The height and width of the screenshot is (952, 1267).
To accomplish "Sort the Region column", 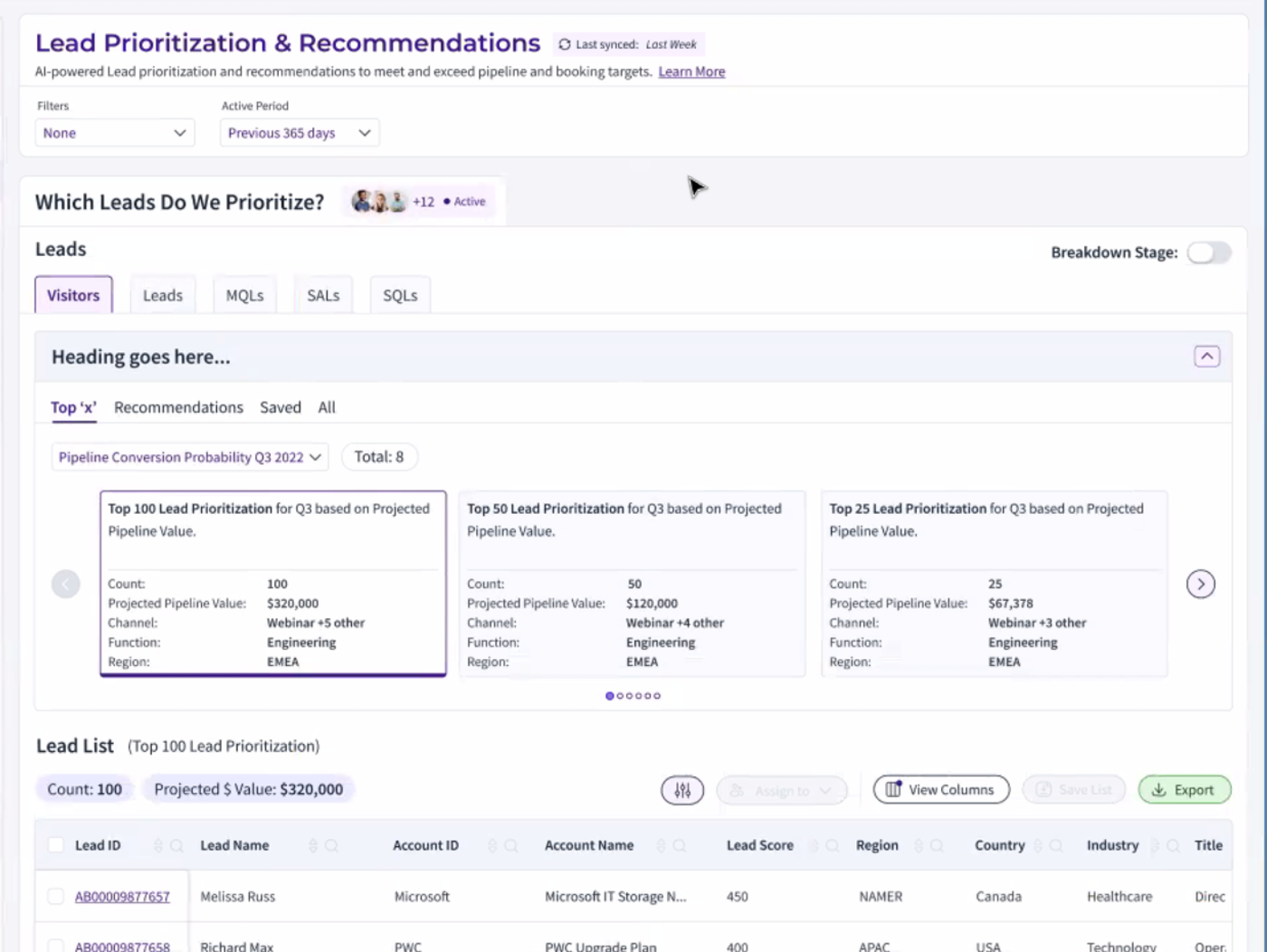I will tap(919, 845).
